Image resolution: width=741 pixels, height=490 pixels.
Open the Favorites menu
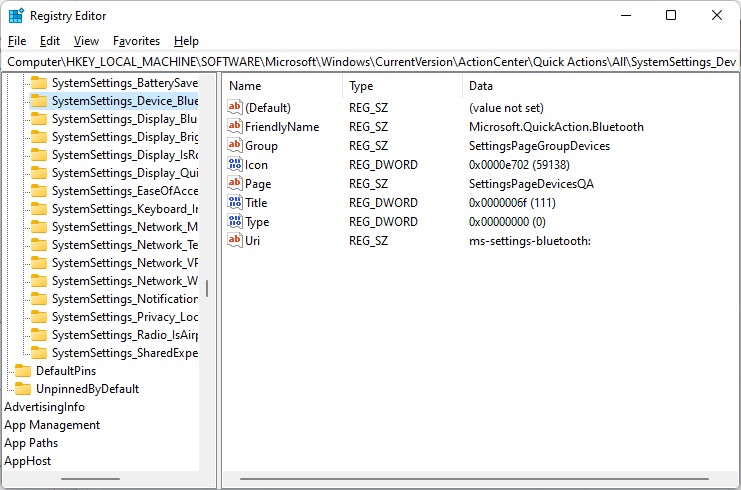click(136, 41)
